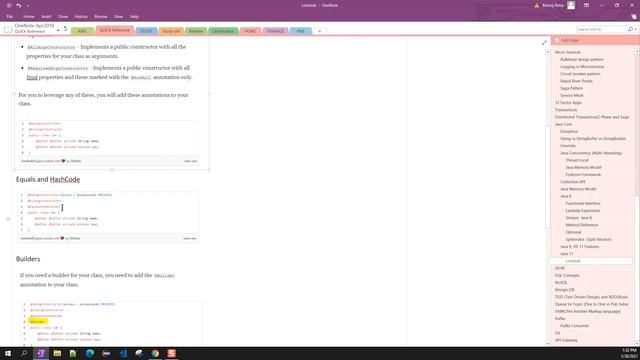Expand the OneNote-Apr2018 notebook dropdown
Viewport: 640px width, 360px height.
[x=58, y=30]
